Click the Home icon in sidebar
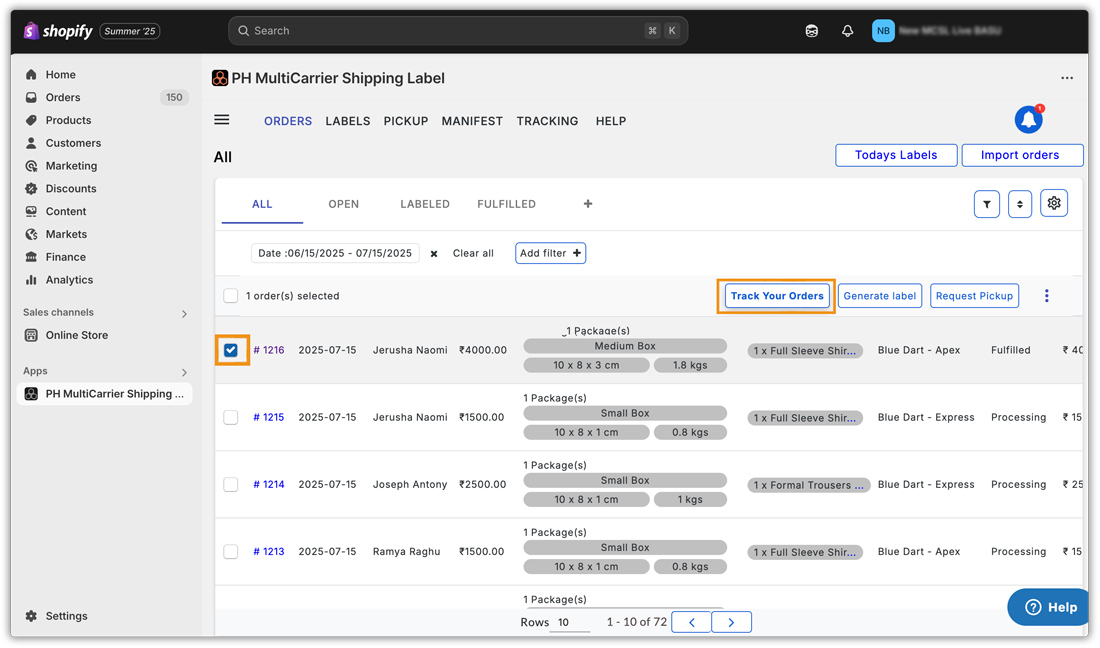Screen dimensions: 1100x648 pos(31,74)
